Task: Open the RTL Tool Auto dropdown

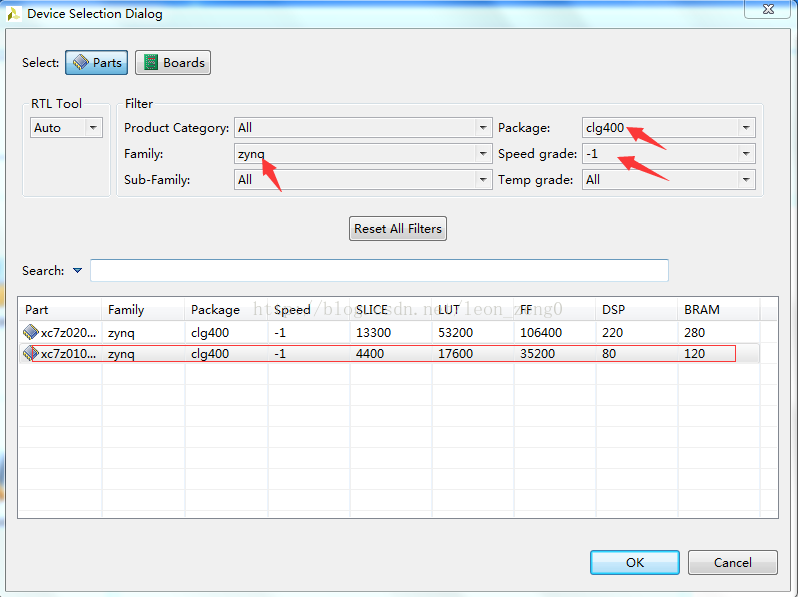Action: tap(66, 128)
